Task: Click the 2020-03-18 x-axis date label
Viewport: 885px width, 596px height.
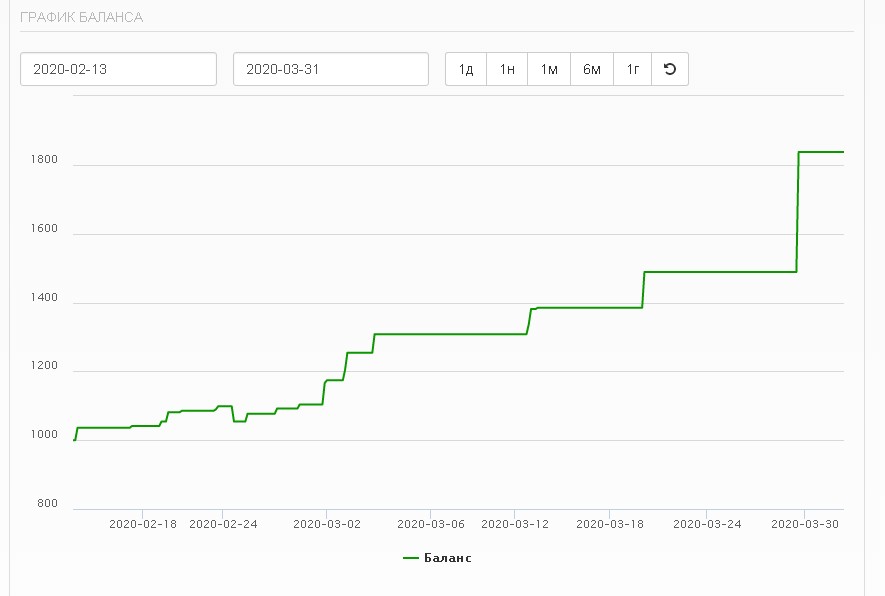Action: click(x=612, y=523)
